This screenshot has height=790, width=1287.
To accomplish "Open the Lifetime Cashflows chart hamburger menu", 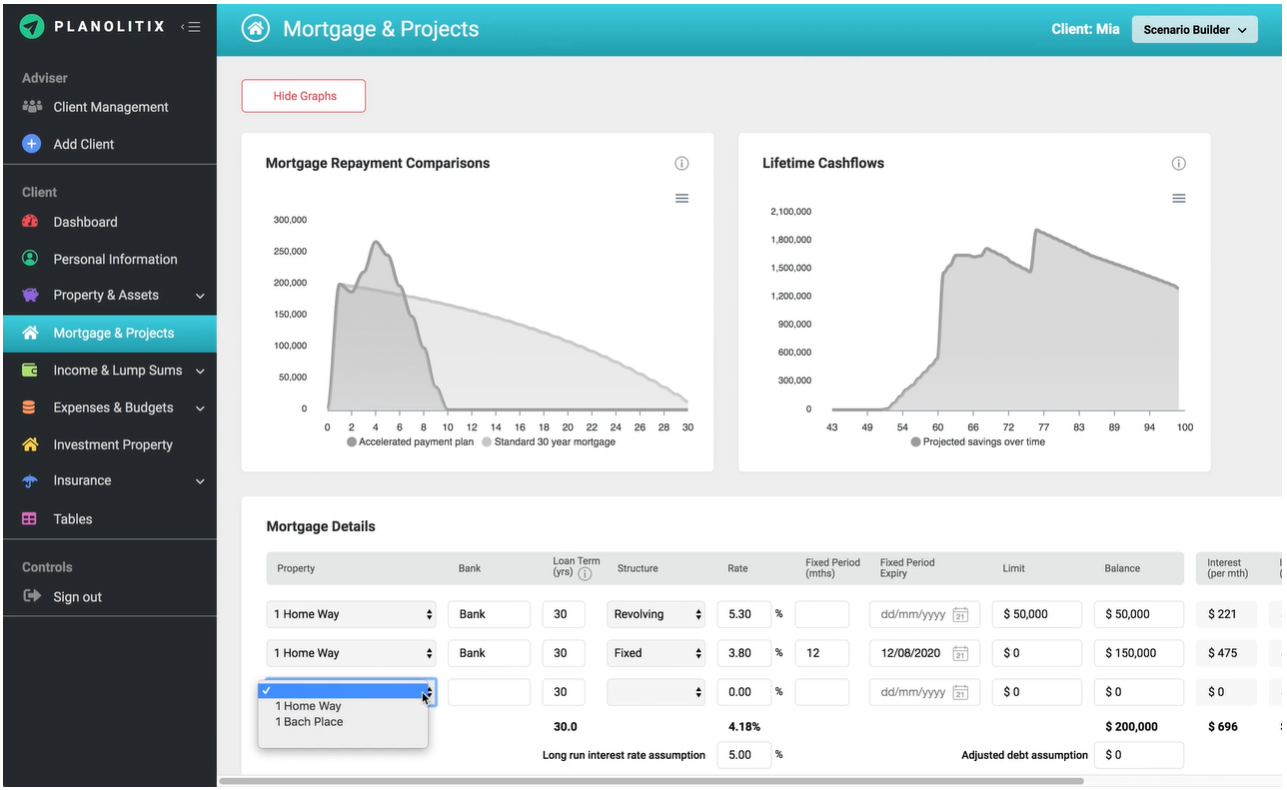I will 1178,198.
